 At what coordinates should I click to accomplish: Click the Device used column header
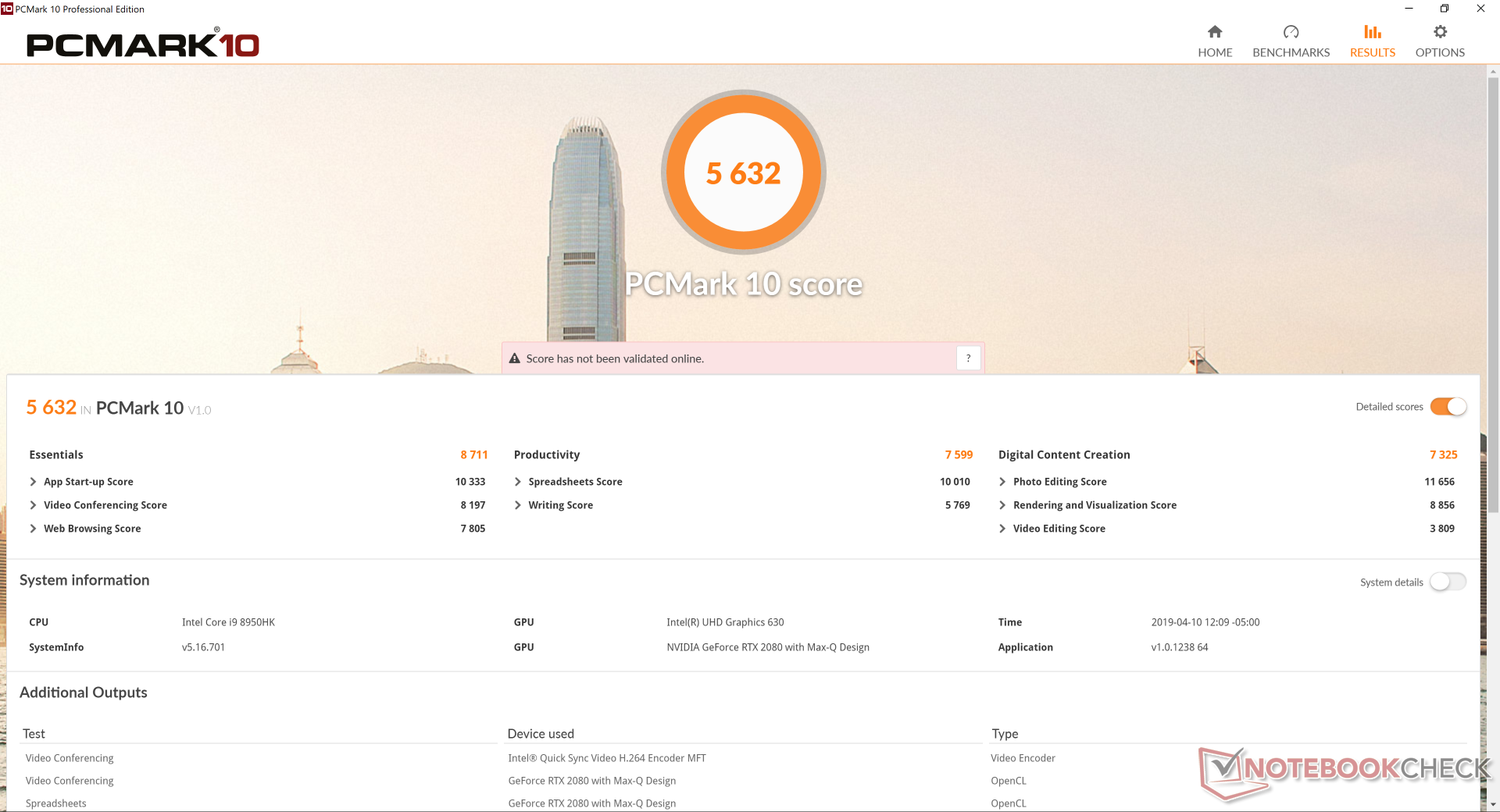pos(541,734)
